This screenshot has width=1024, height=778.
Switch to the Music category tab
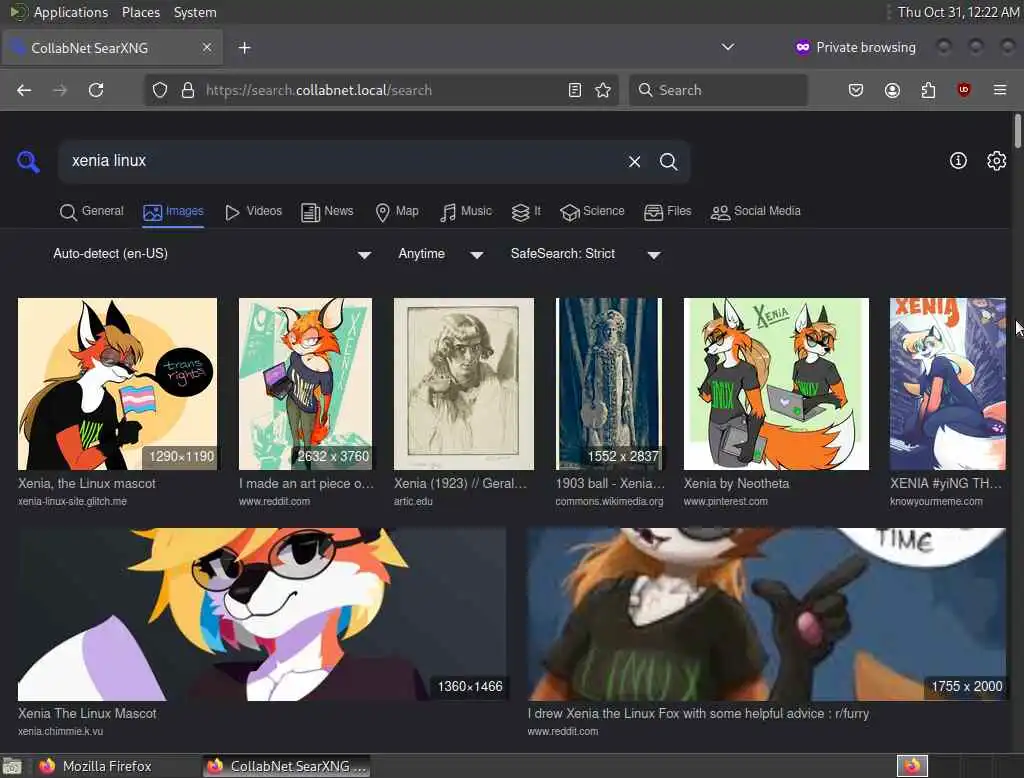pos(466,212)
